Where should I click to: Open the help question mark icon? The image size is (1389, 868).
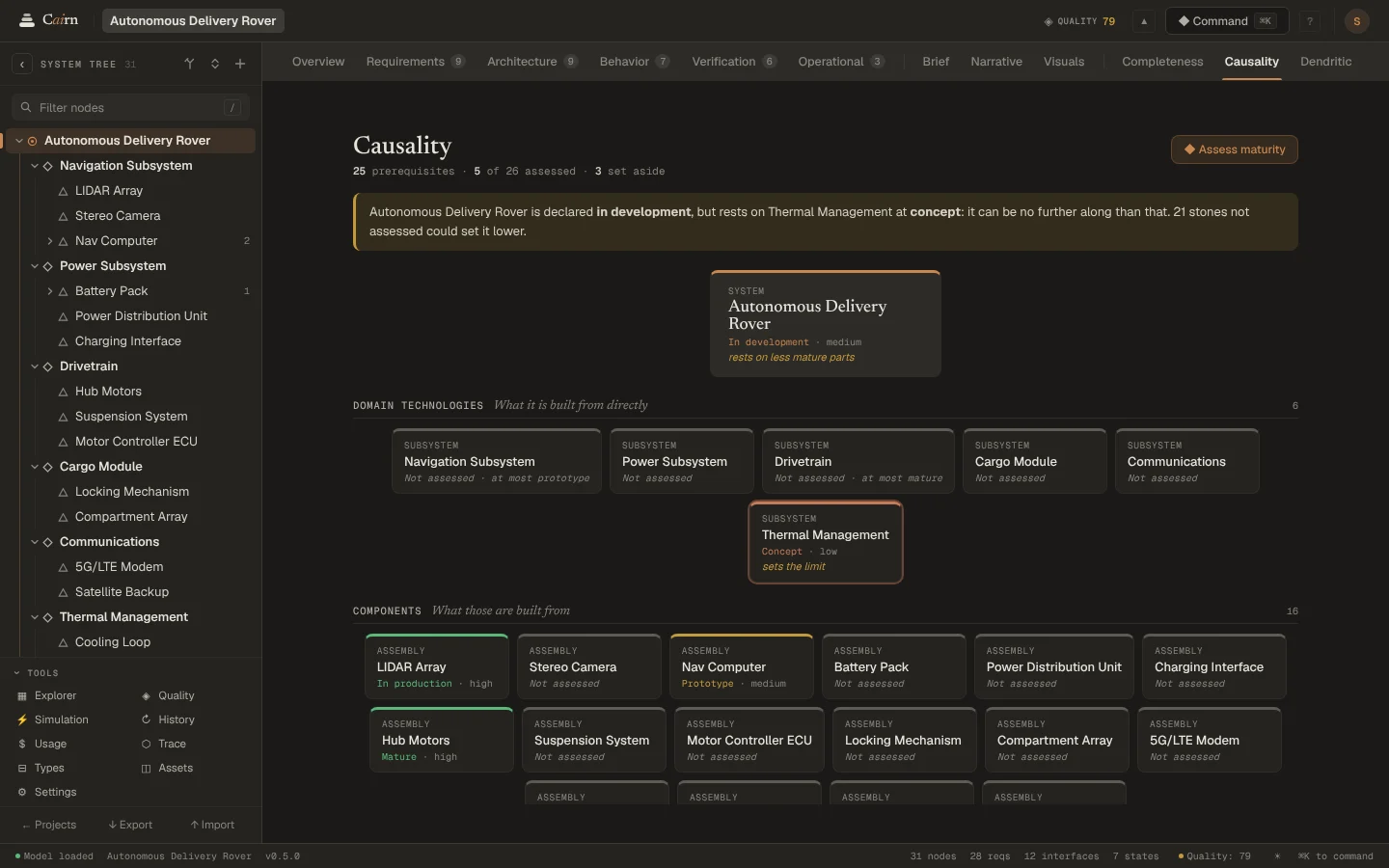(1310, 21)
